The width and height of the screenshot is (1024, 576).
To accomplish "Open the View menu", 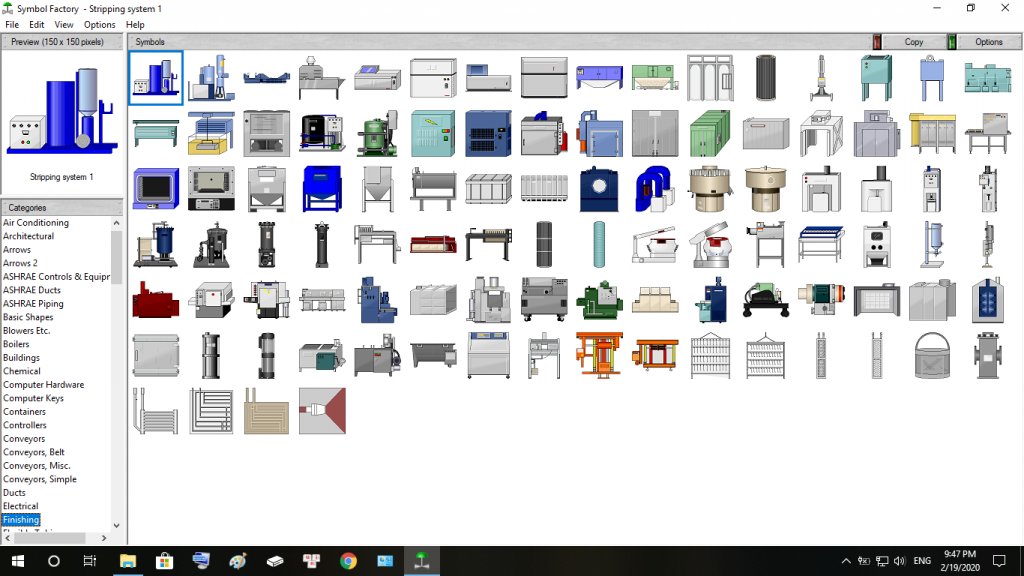I will pyautogui.click(x=64, y=24).
